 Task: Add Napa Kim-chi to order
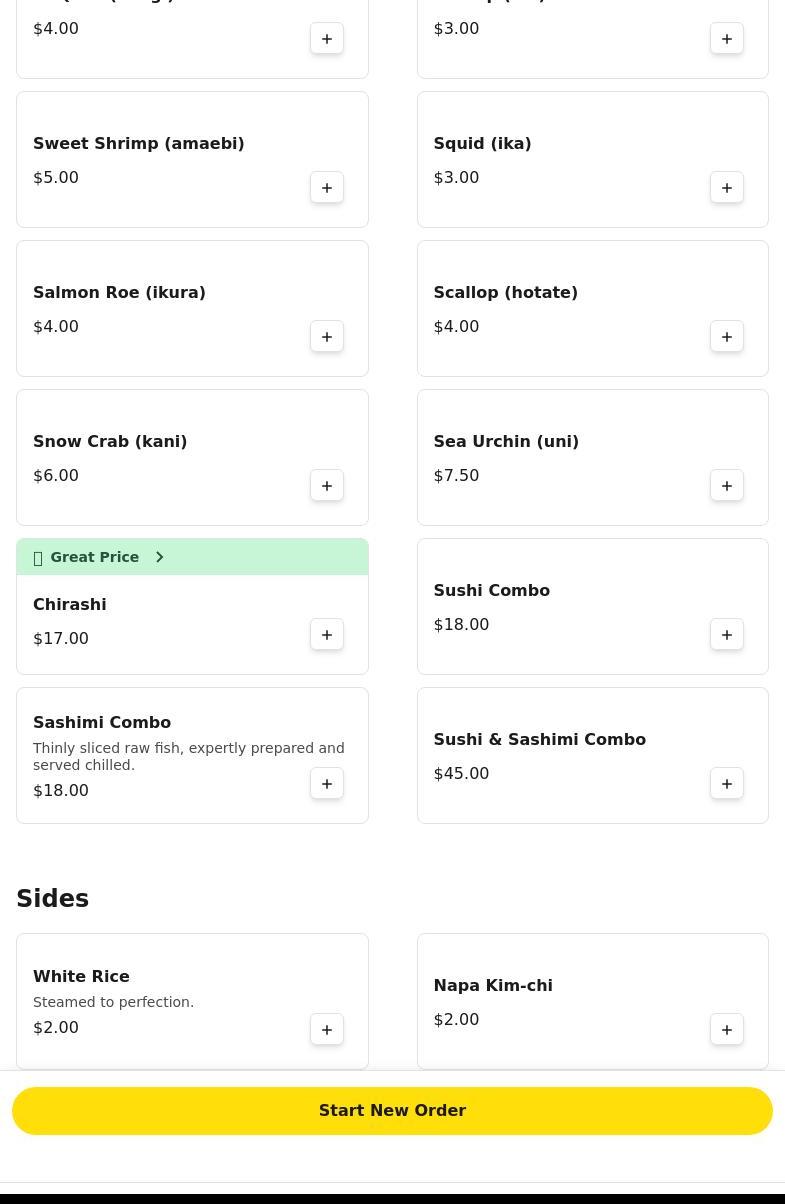click(x=727, y=1030)
